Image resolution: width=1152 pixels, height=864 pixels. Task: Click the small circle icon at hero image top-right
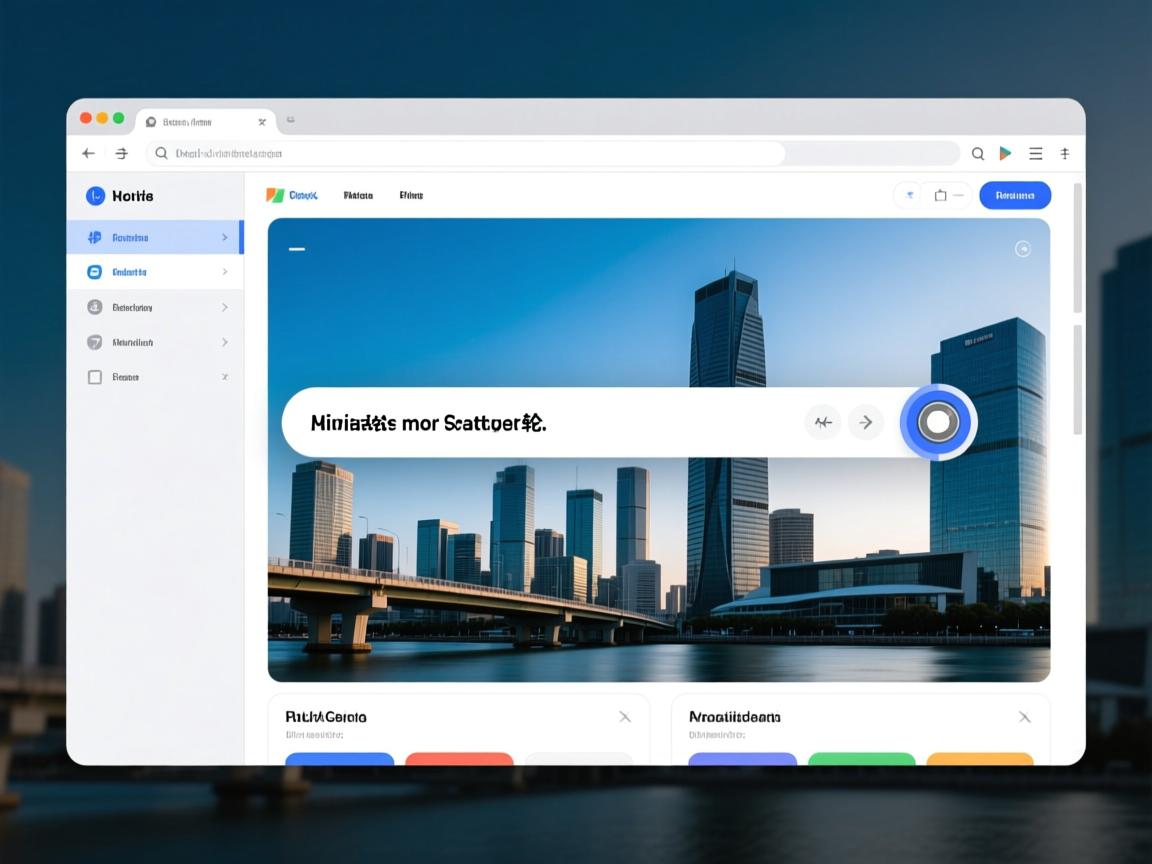tap(1022, 249)
